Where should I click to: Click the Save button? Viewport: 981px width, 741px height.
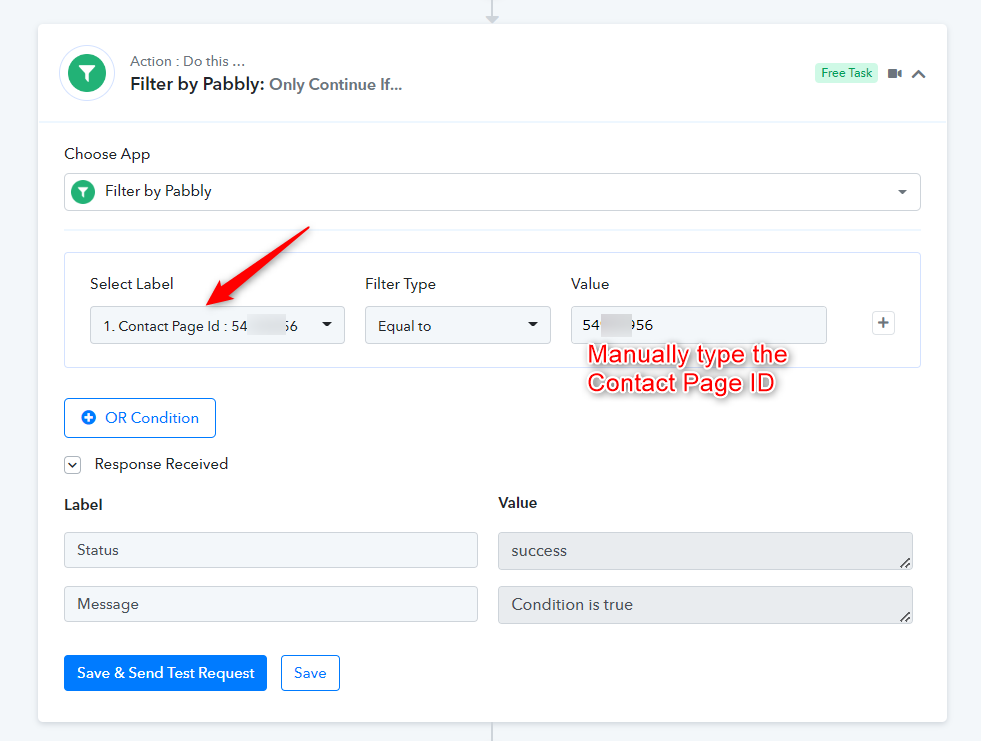click(310, 673)
